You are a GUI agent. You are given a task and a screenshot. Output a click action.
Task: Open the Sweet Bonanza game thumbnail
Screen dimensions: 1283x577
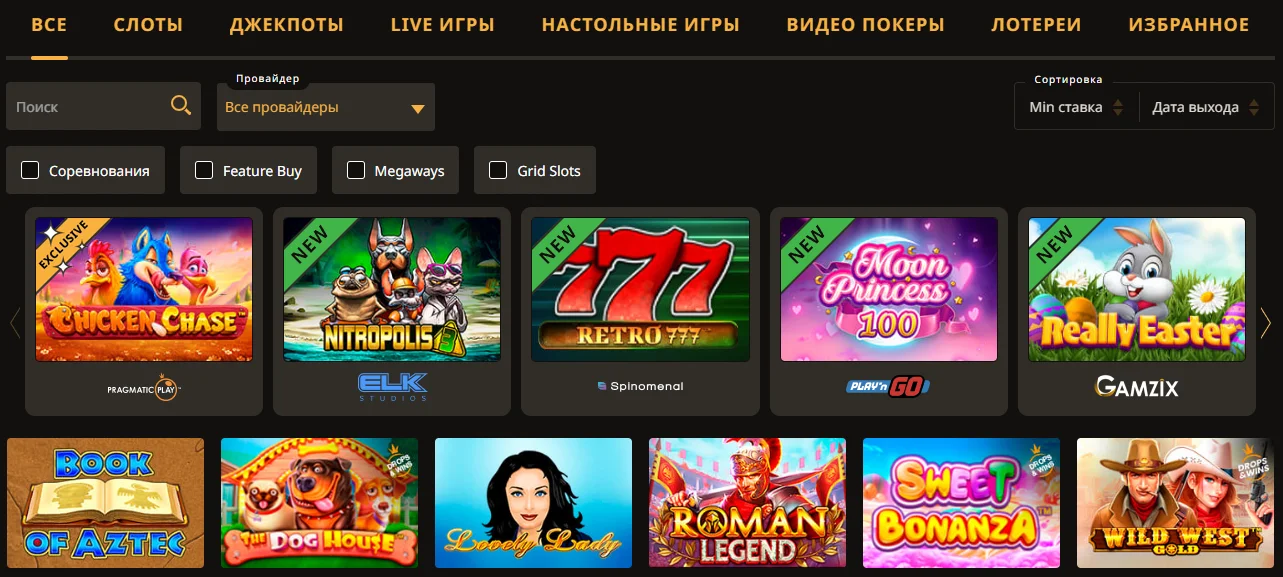pos(961,503)
